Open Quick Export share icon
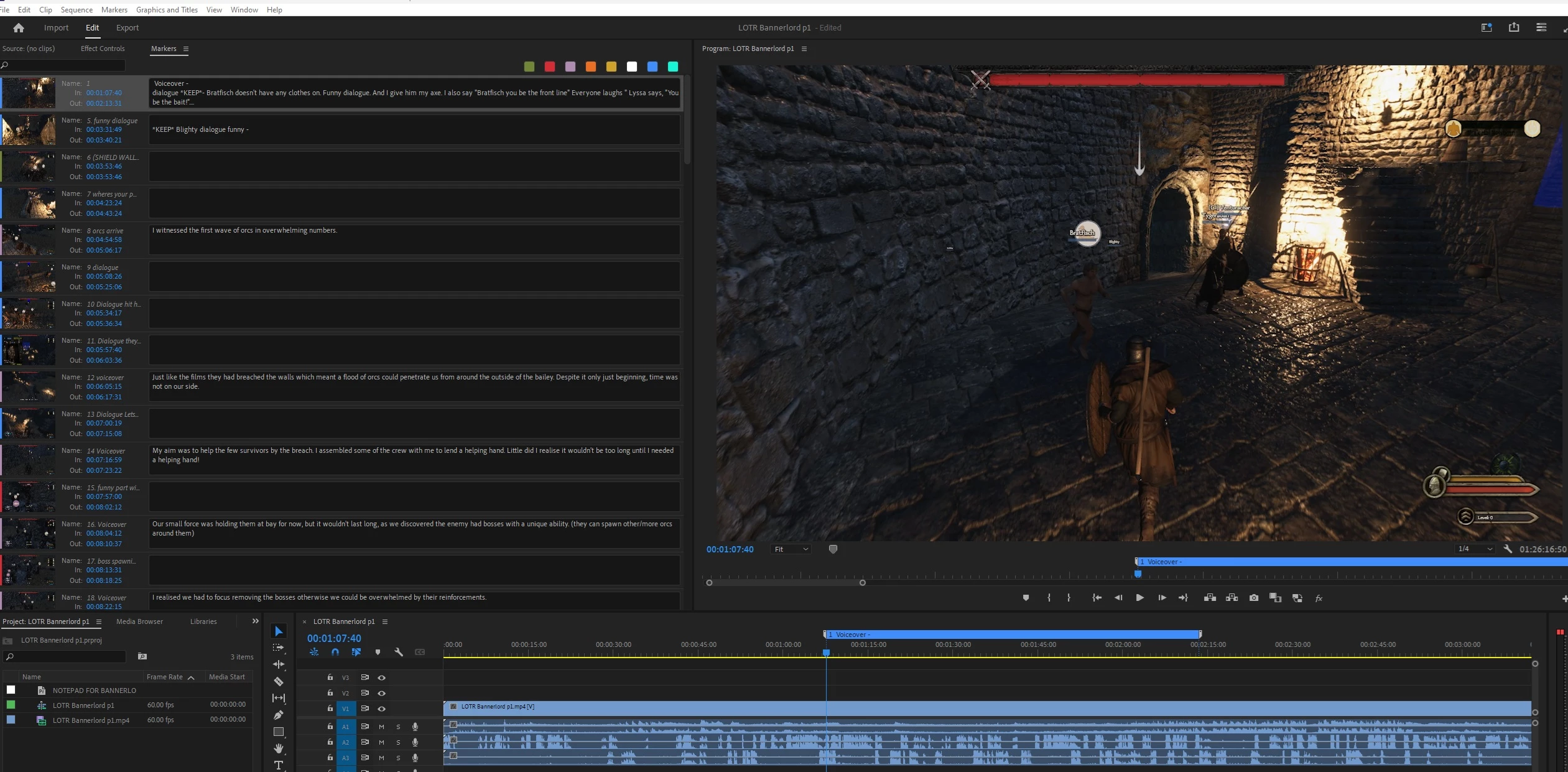 coord(1513,27)
